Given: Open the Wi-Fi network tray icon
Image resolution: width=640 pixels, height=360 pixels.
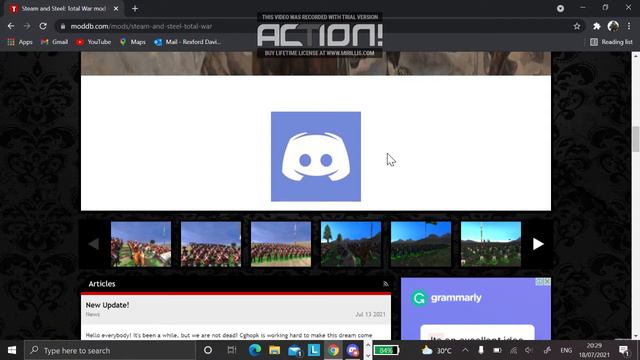Looking at the screenshot, I should tap(513, 350).
